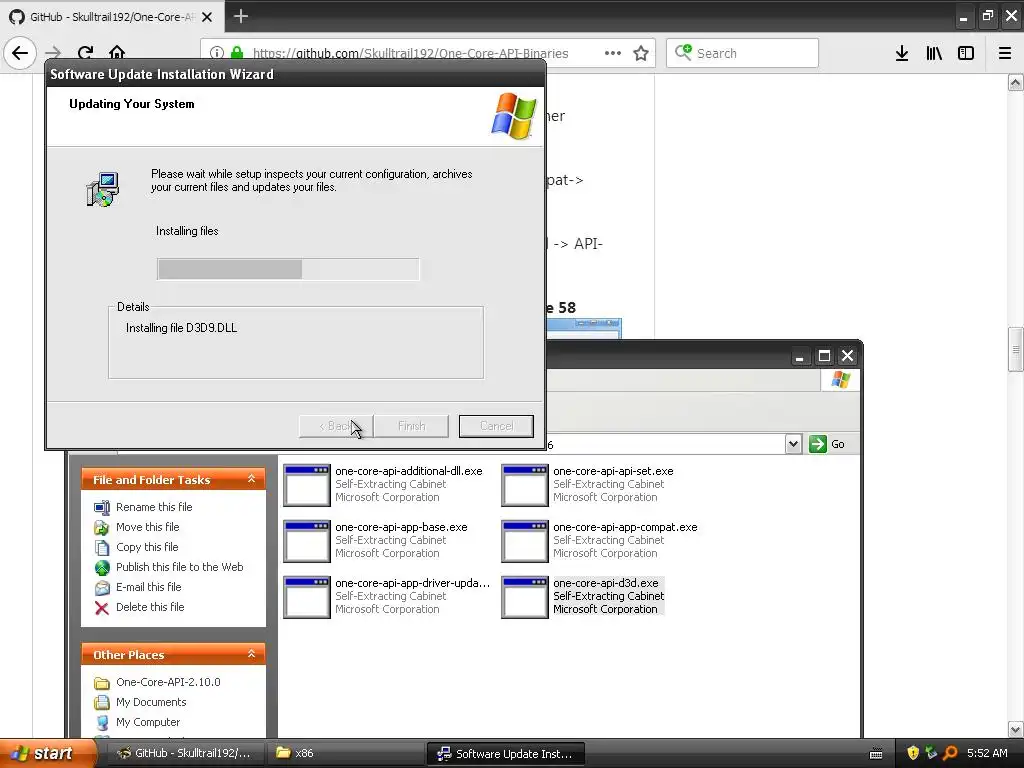Open the One-Core-API-2.10.0 folder link
Screen dimensions: 1024x768
tap(168, 682)
